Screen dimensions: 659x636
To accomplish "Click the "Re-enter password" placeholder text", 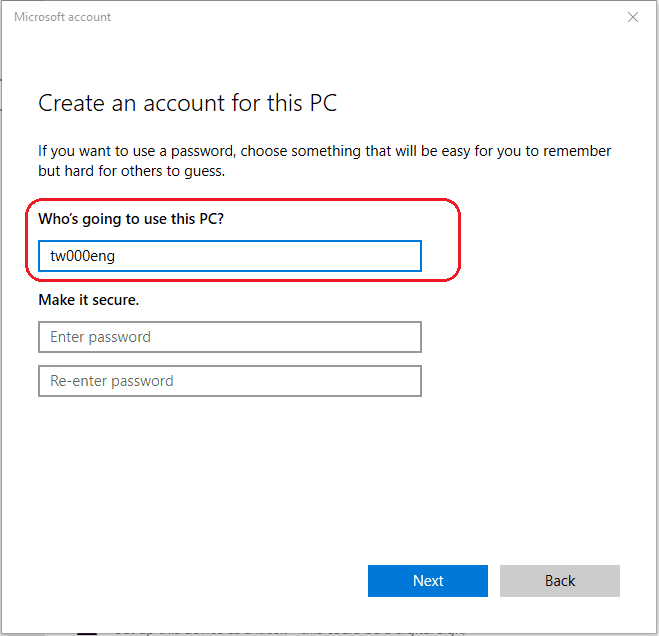I will click(112, 381).
